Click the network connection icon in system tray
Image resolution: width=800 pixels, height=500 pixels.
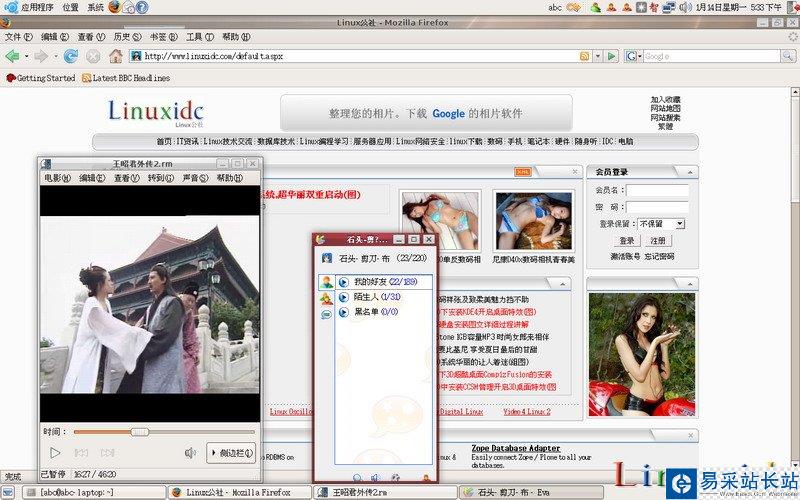[x=669, y=7]
